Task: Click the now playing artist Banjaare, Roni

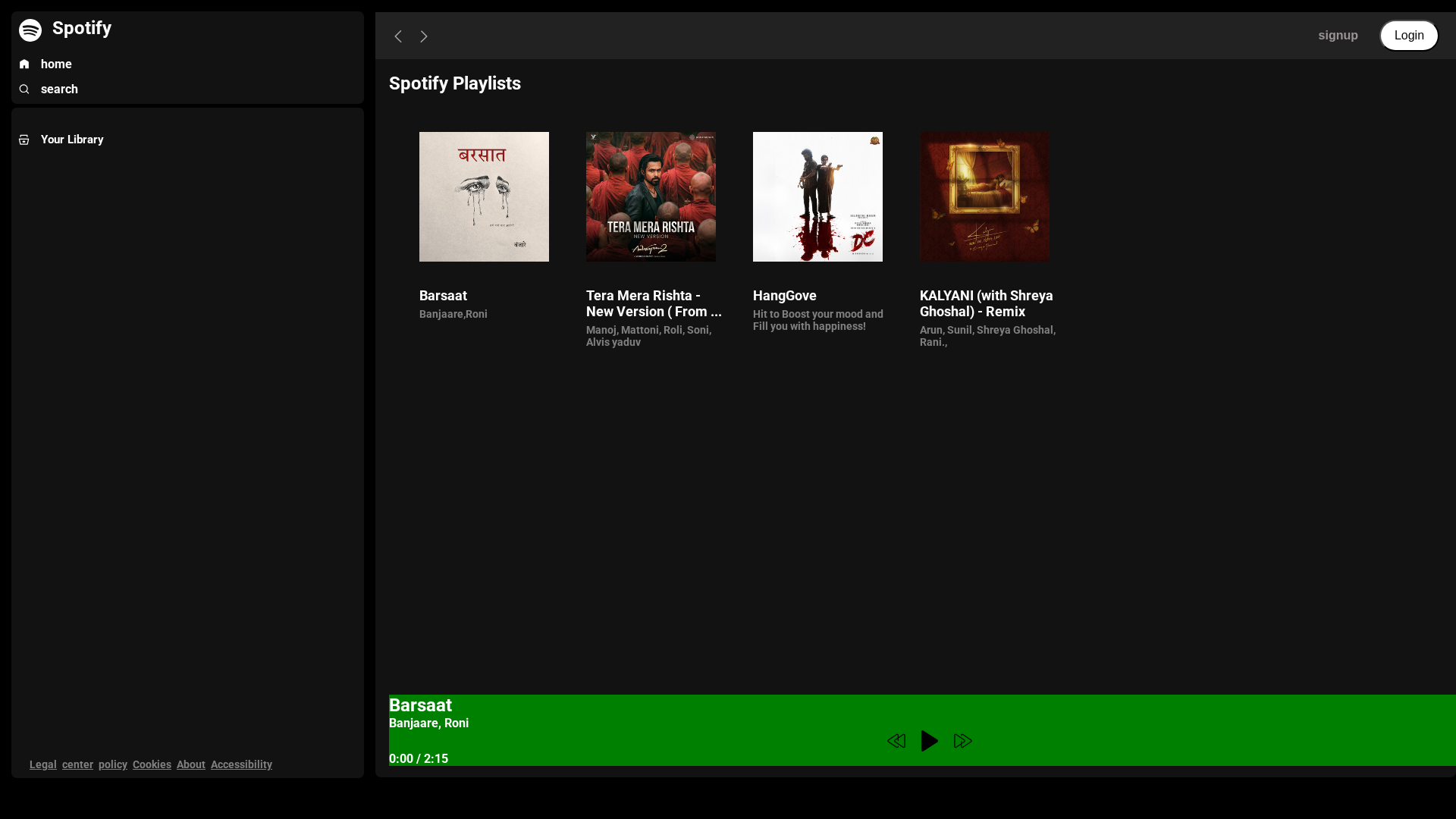Action: point(428,723)
